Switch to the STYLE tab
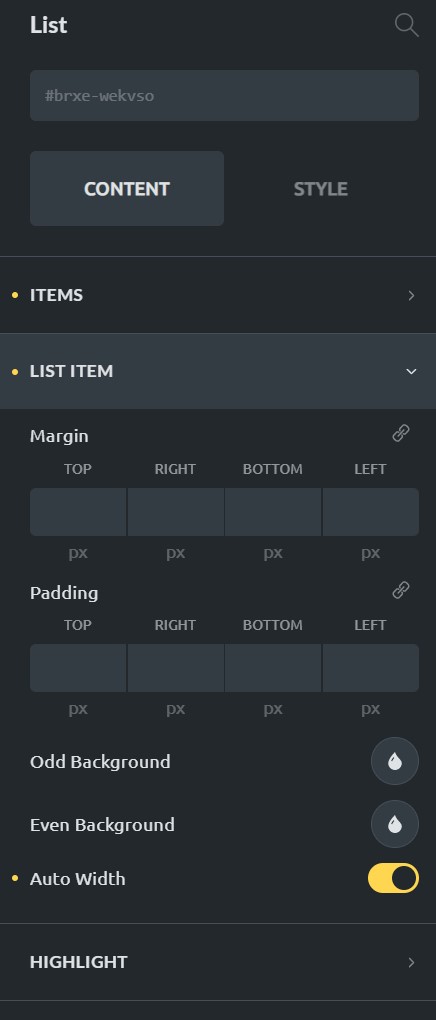This screenshot has width=436, height=1020. tap(321, 189)
